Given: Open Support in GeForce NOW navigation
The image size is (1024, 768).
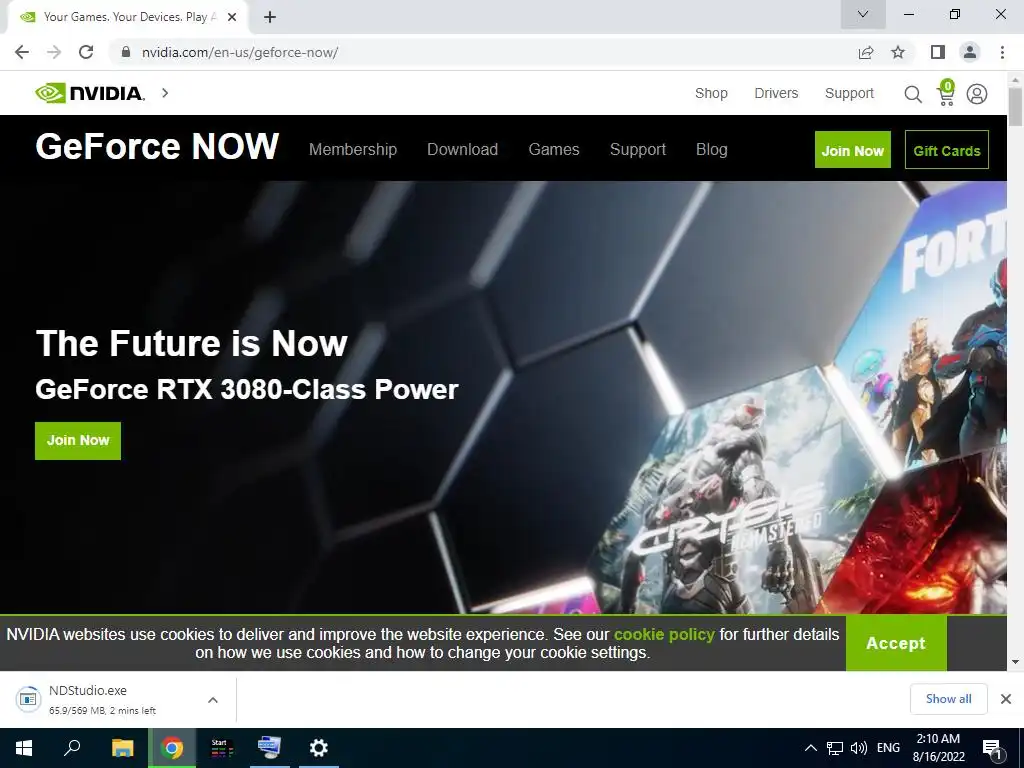Looking at the screenshot, I should tap(638, 150).
